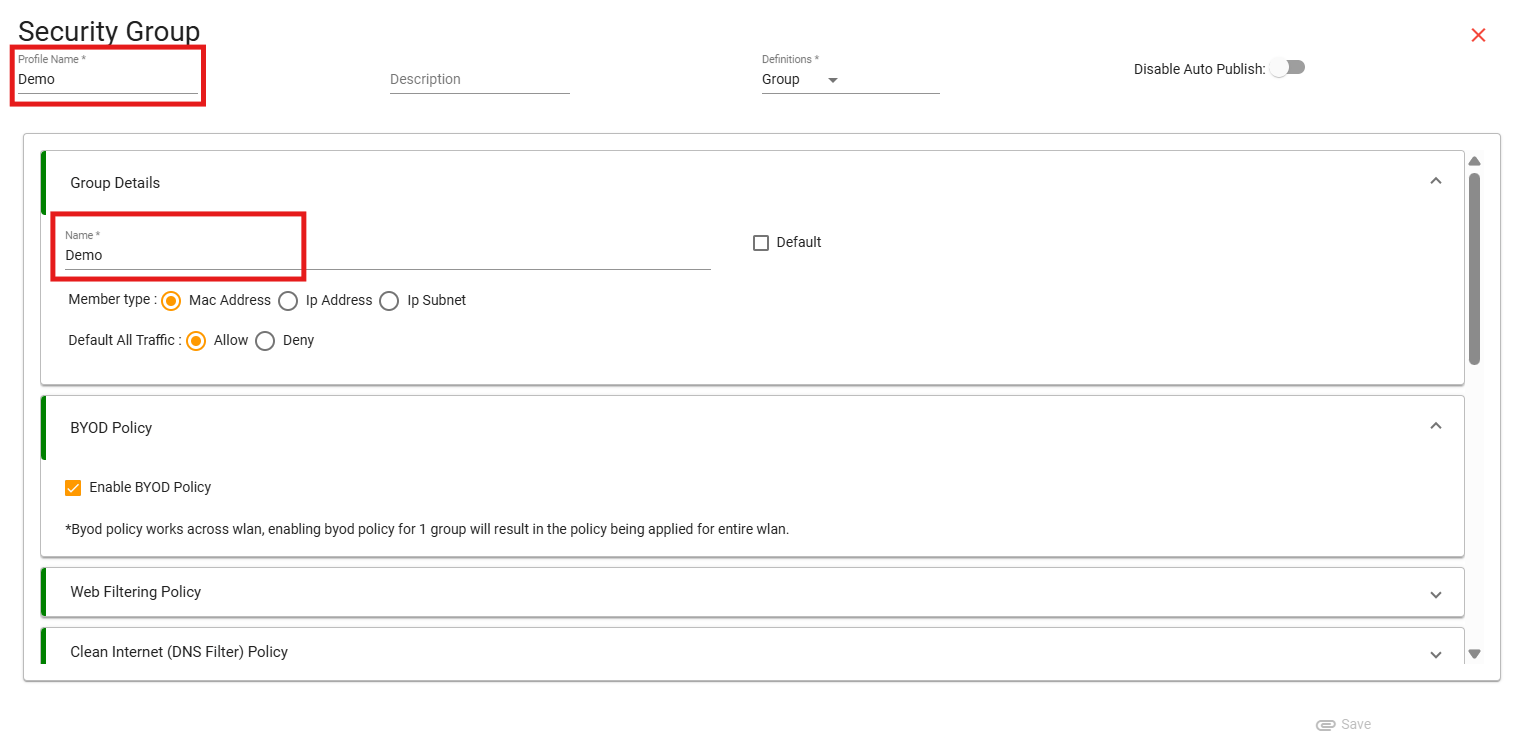This screenshot has width=1522, height=747.
Task: Click the Default All Traffic label
Action: coord(125,340)
